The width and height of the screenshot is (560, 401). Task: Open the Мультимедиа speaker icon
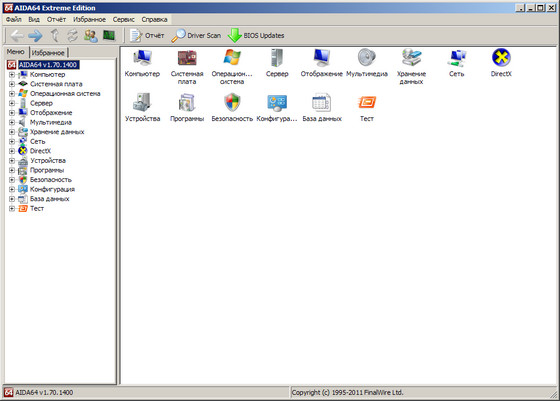click(x=367, y=58)
